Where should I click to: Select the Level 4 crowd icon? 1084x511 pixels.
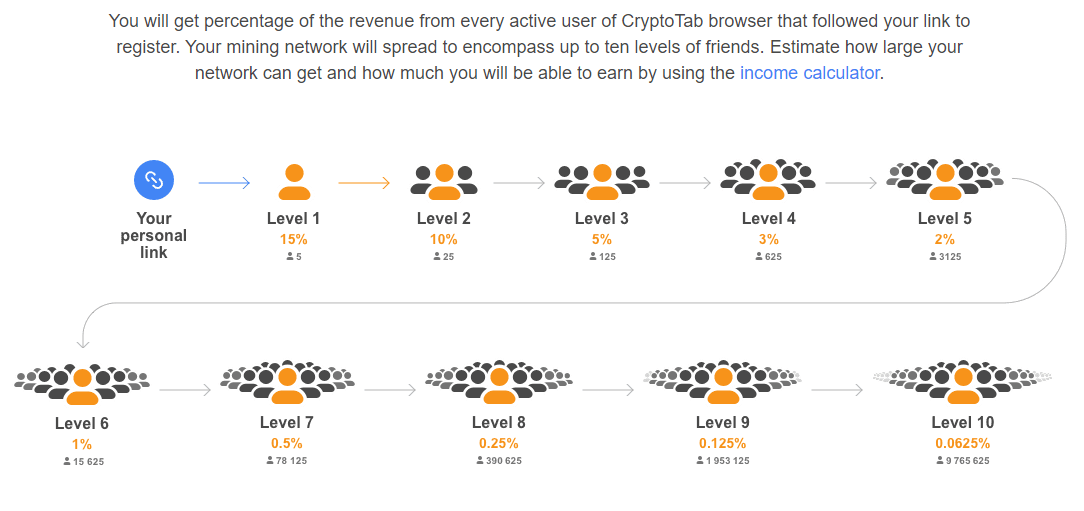[x=768, y=180]
